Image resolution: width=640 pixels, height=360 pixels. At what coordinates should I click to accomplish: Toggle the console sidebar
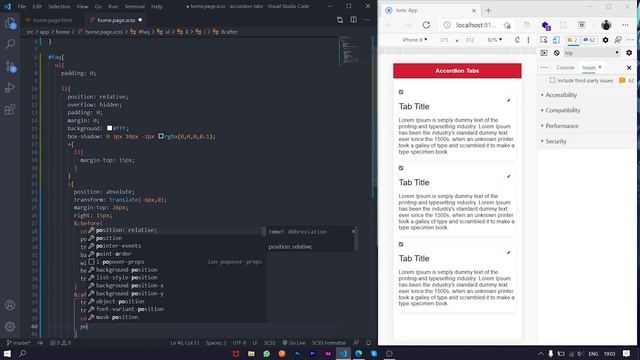(x=544, y=53)
